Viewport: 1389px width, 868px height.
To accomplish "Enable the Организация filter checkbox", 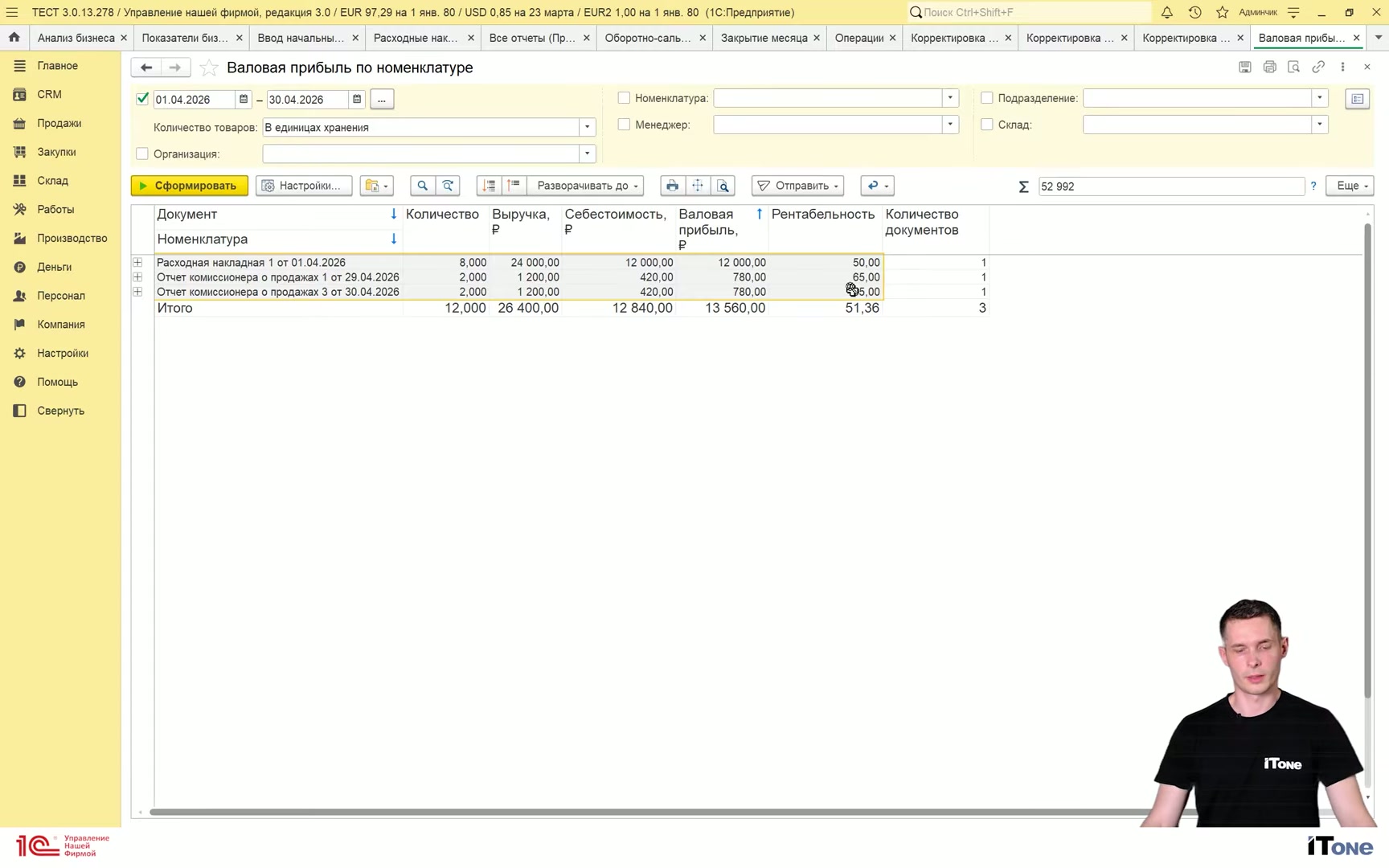I will [142, 154].
